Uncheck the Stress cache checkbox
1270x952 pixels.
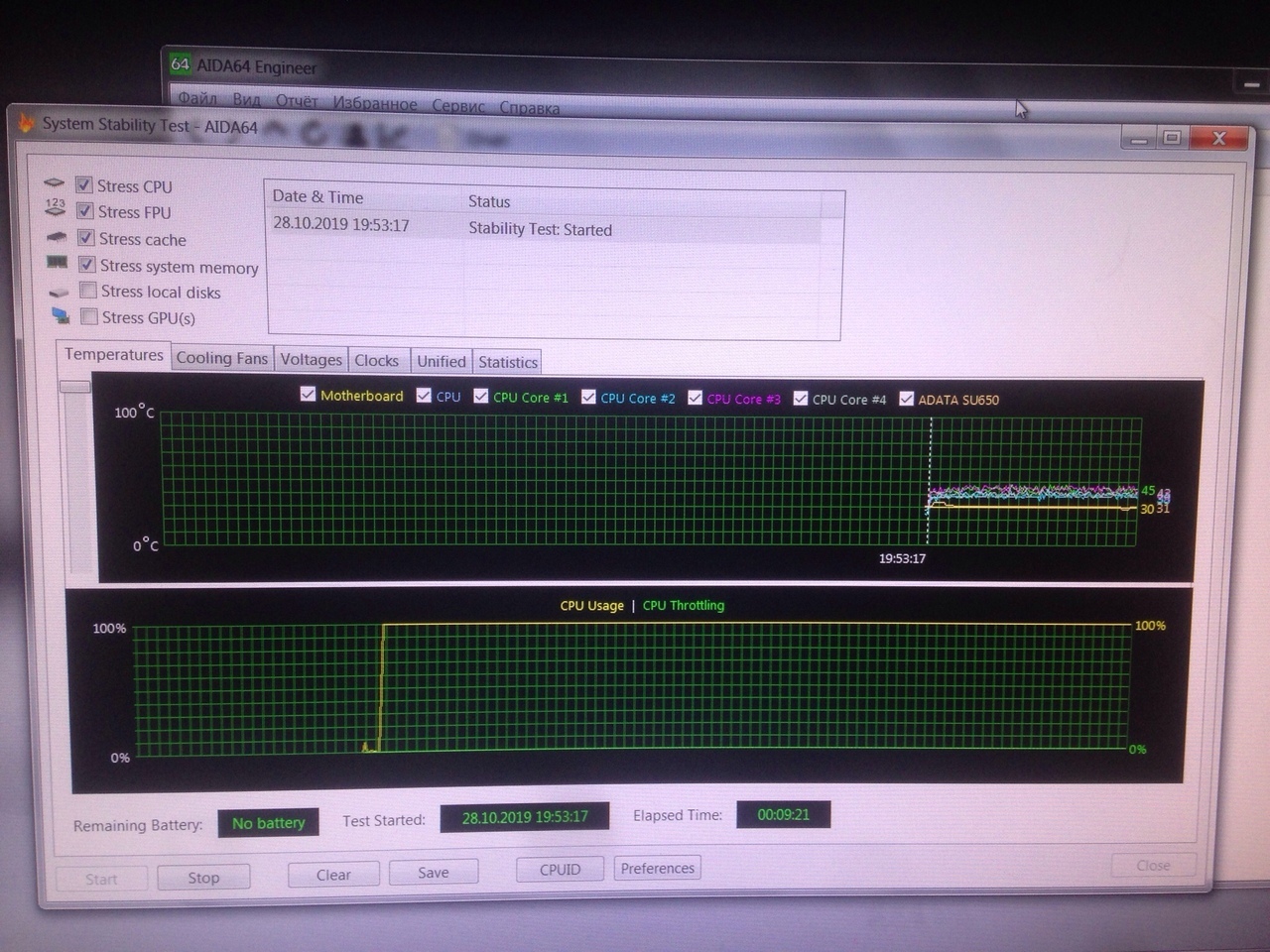pyautogui.click(x=86, y=238)
